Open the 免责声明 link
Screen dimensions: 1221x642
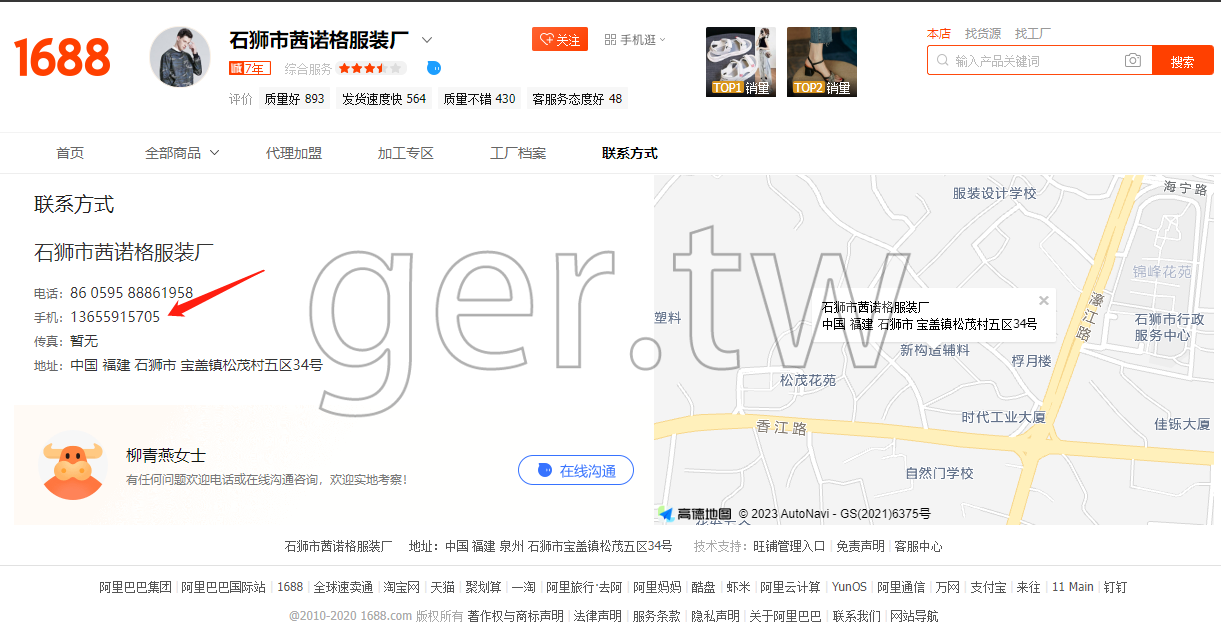(x=860, y=547)
